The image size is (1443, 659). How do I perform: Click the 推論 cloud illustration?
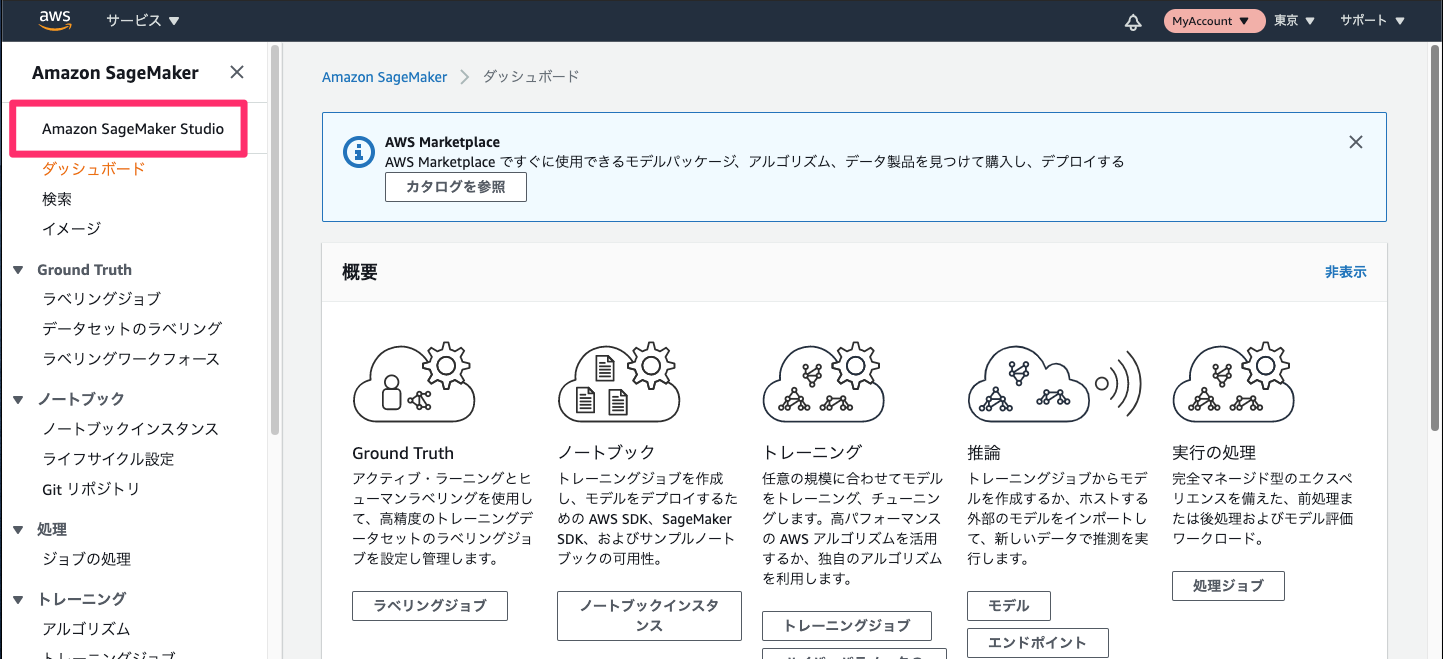[1054, 383]
